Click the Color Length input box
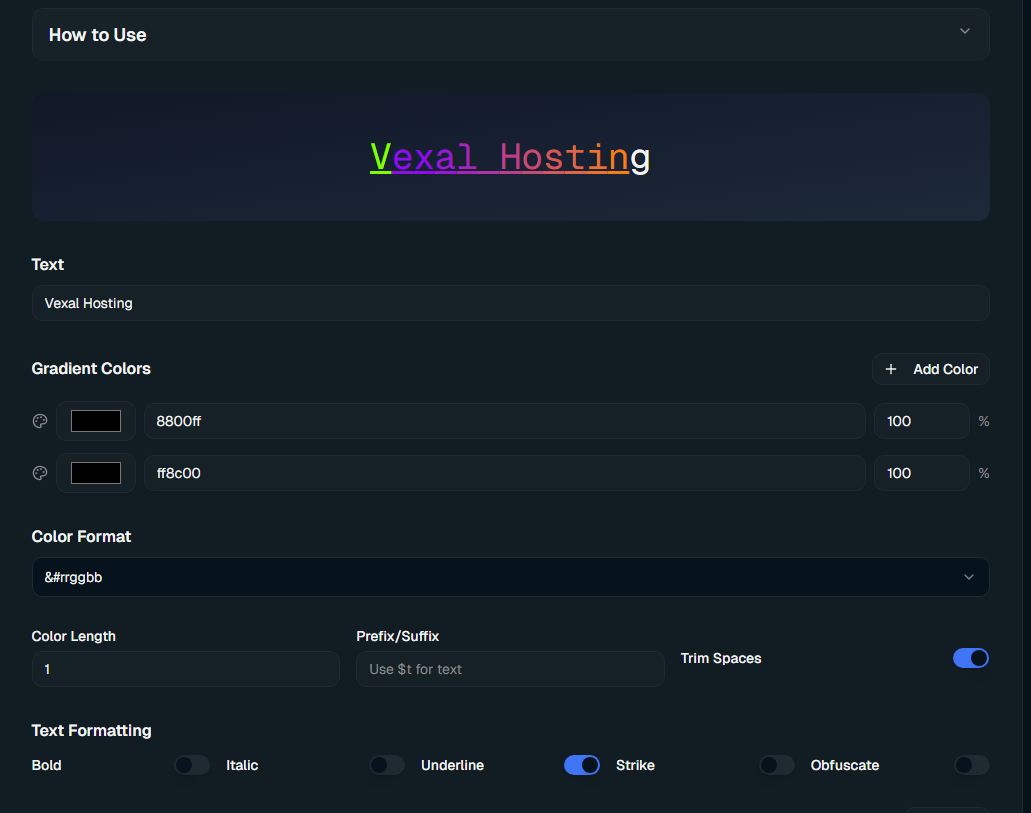 tap(186, 669)
